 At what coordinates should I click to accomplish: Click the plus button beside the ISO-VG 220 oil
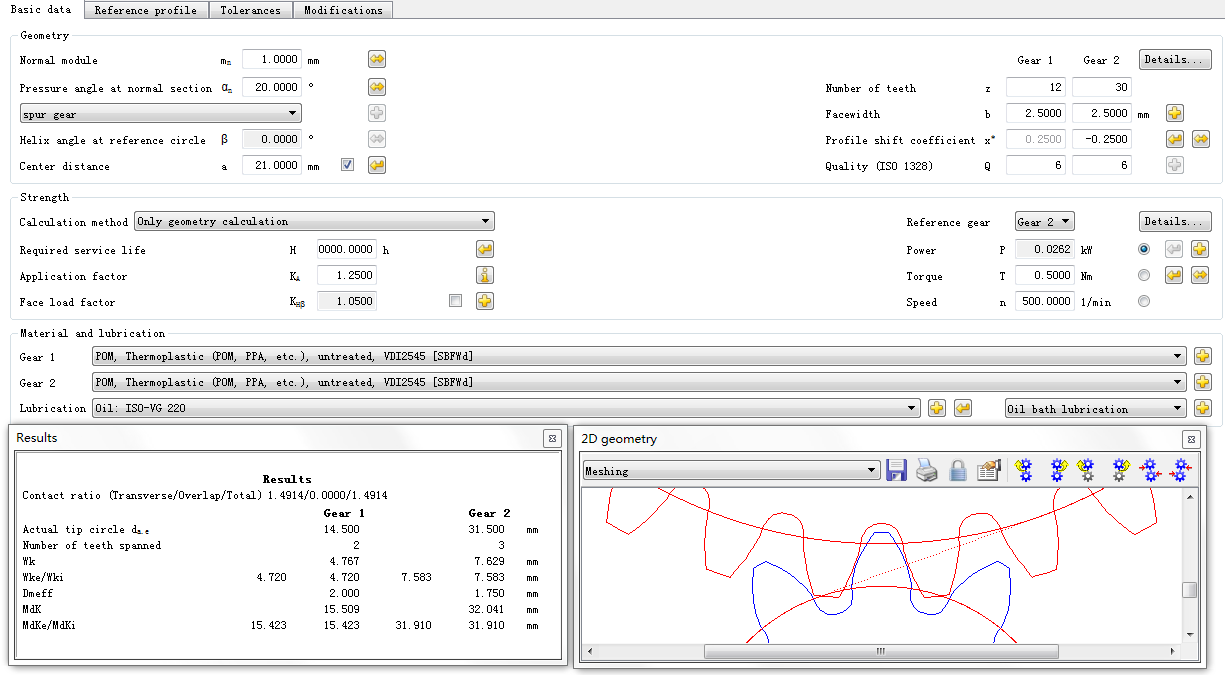point(937,408)
